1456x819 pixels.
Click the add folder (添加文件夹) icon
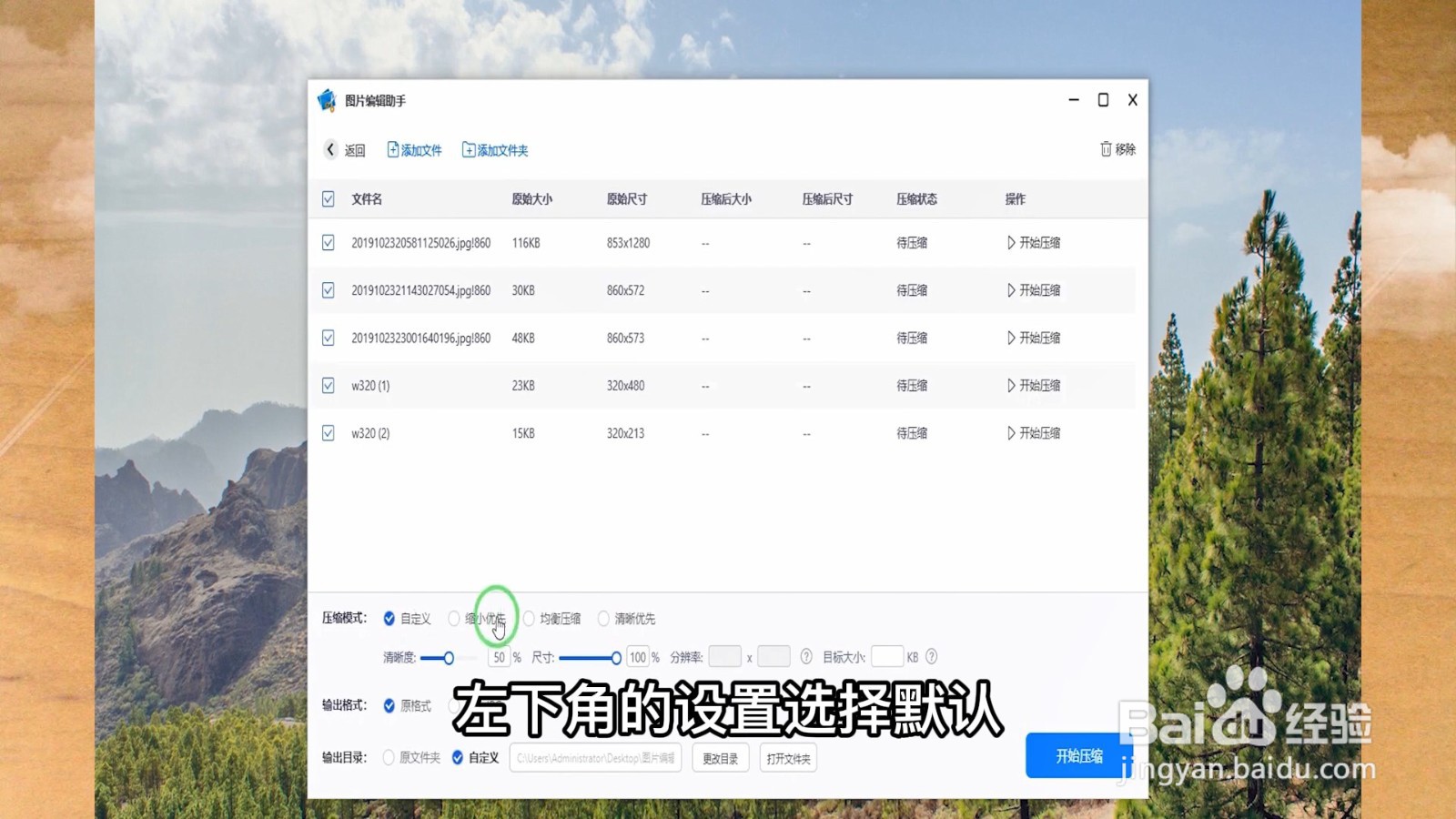click(x=468, y=149)
